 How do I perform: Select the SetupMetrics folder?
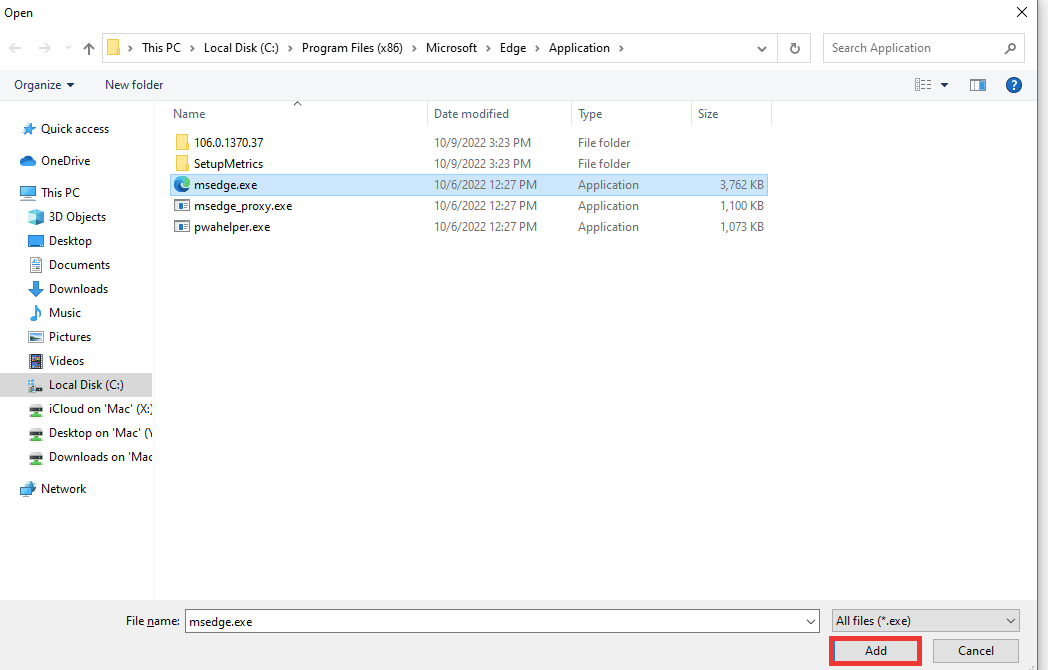(229, 164)
